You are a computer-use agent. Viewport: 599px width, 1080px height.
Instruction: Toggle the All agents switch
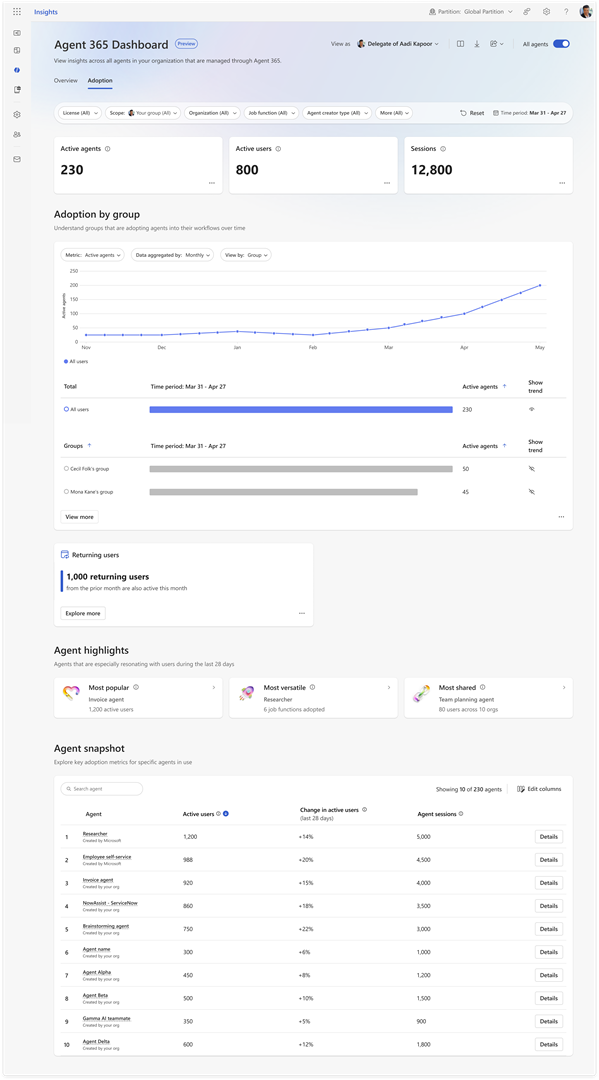(561, 43)
